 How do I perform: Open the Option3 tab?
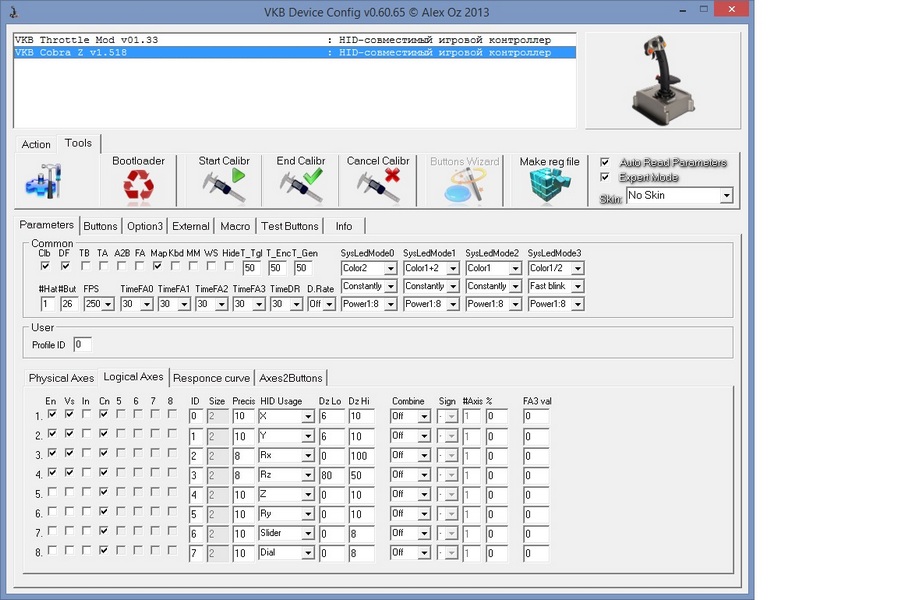click(145, 226)
